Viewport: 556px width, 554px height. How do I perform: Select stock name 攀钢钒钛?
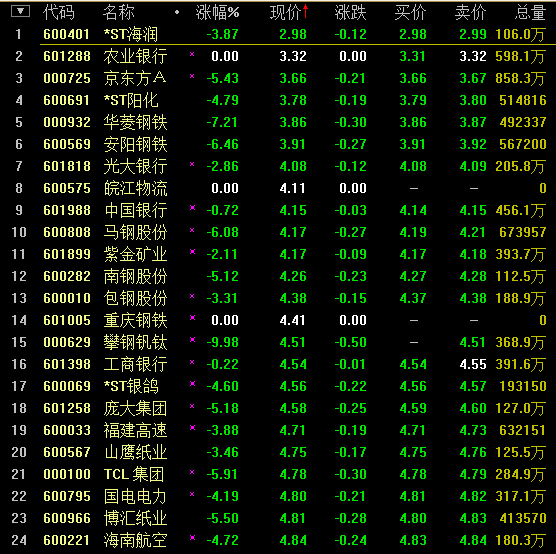click(x=135, y=342)
